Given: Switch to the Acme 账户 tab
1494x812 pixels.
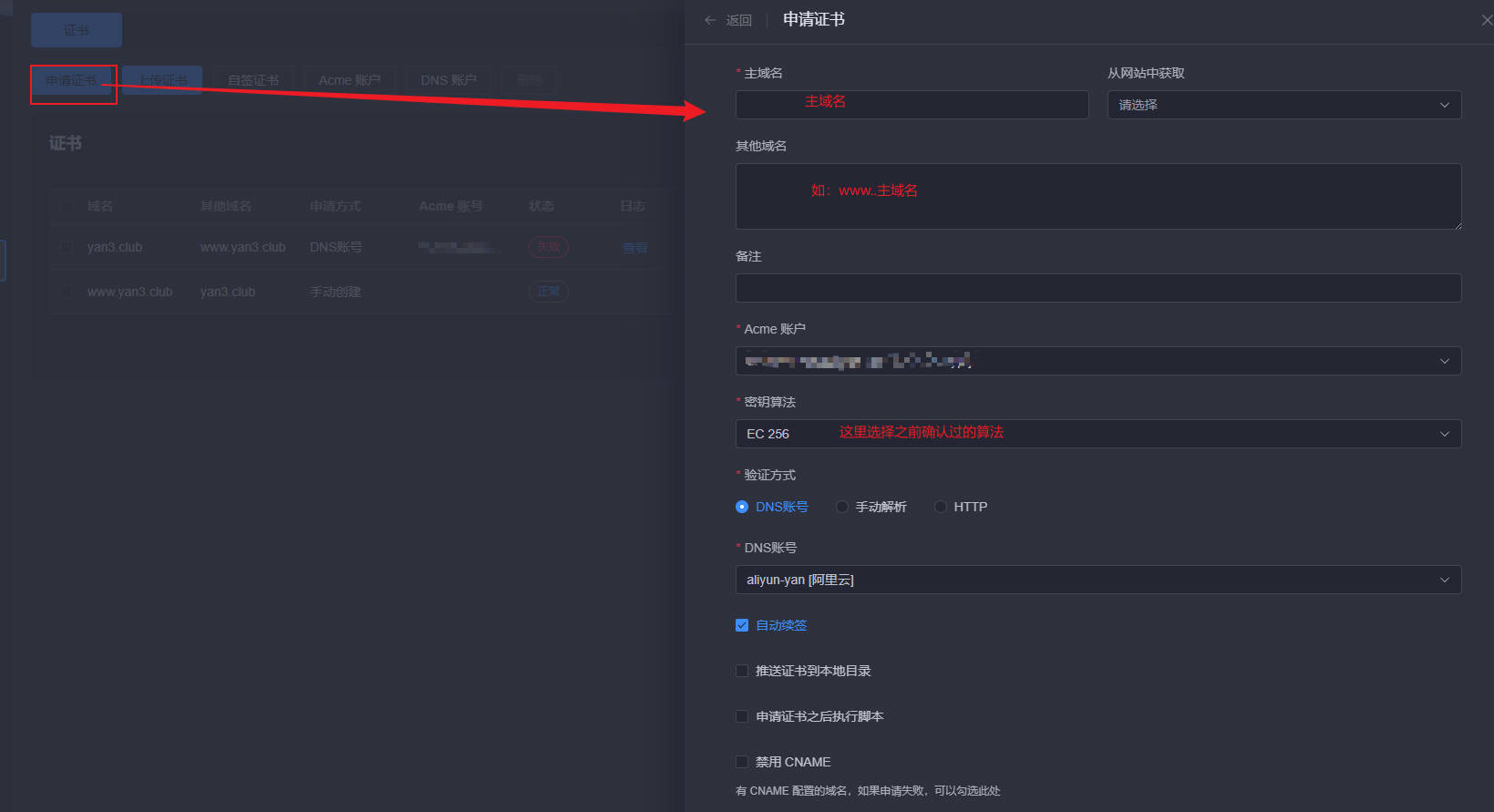Looking at the screenshot, I should click(x=349, y=80).
